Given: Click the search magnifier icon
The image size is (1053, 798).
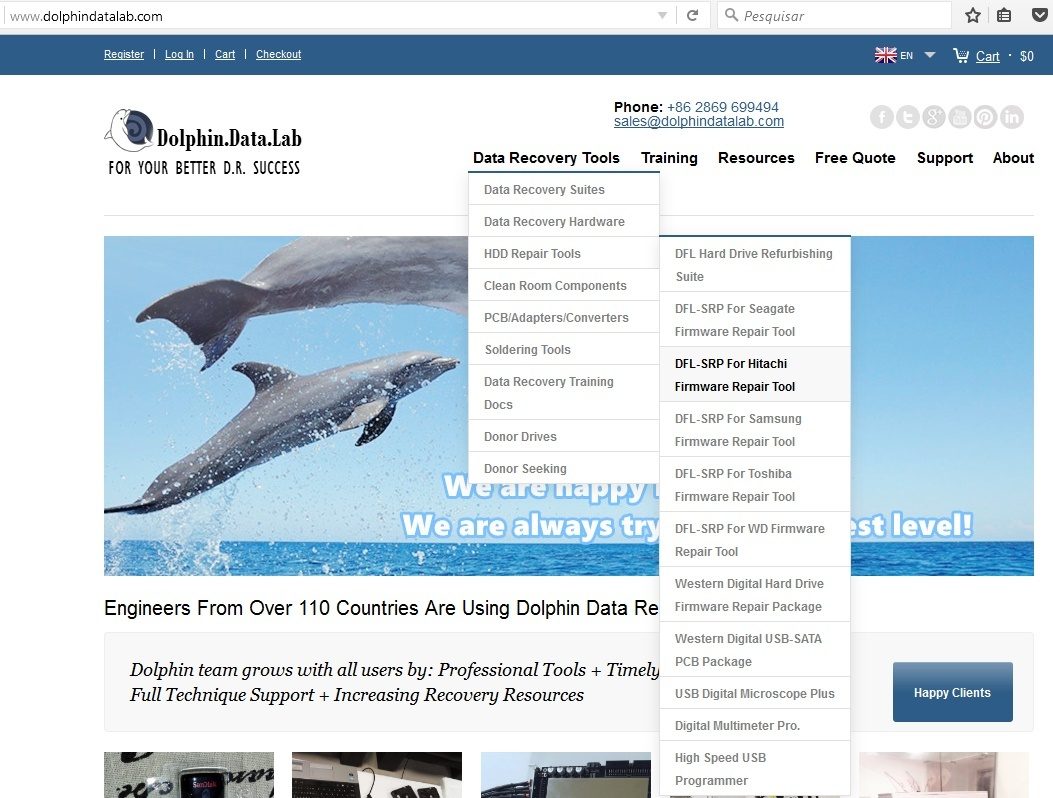Looking at the screenshot, I should coord(731,15).
